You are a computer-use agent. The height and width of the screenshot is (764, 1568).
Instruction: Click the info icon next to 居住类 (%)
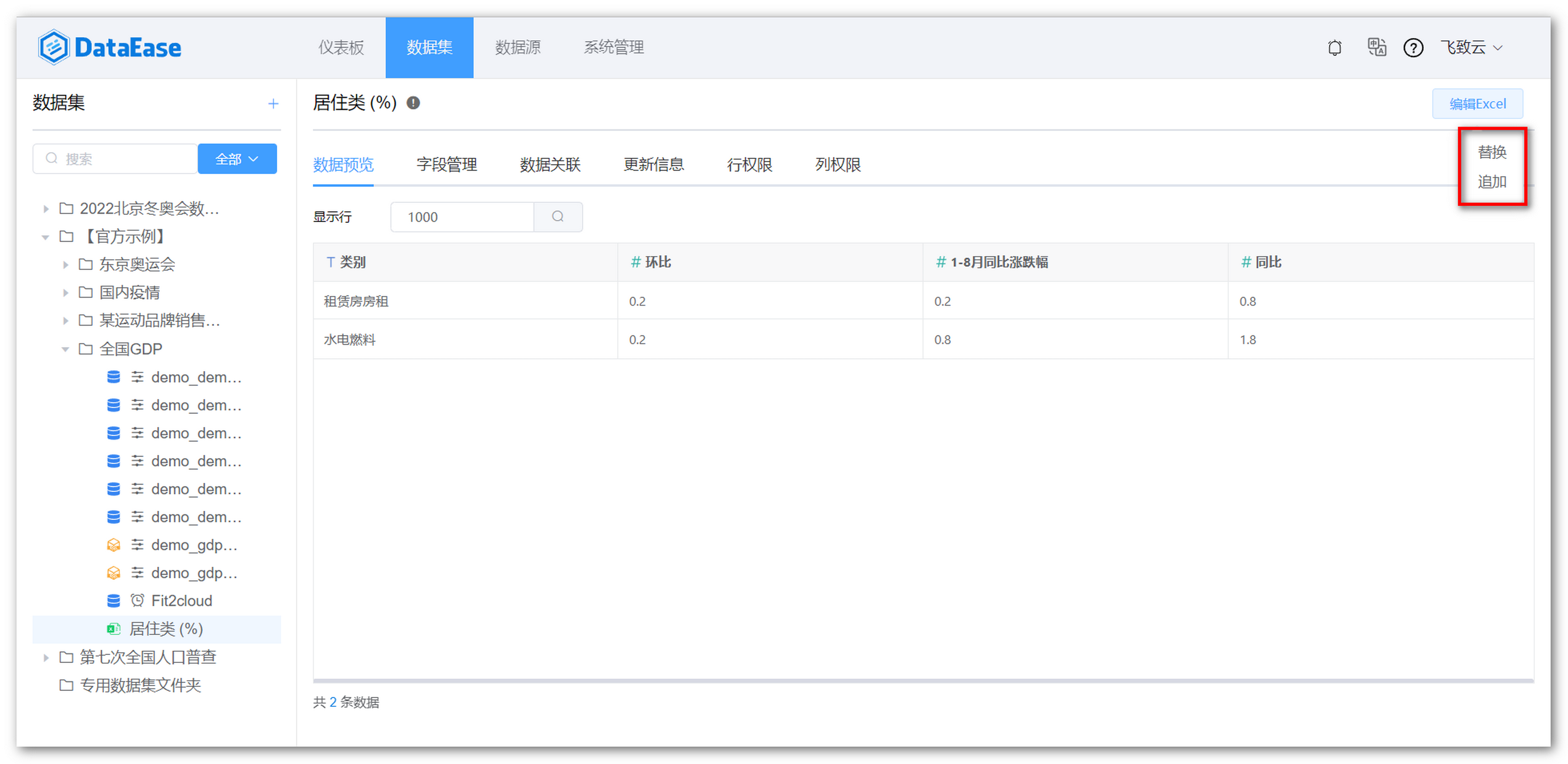click(x=413, y=102)
